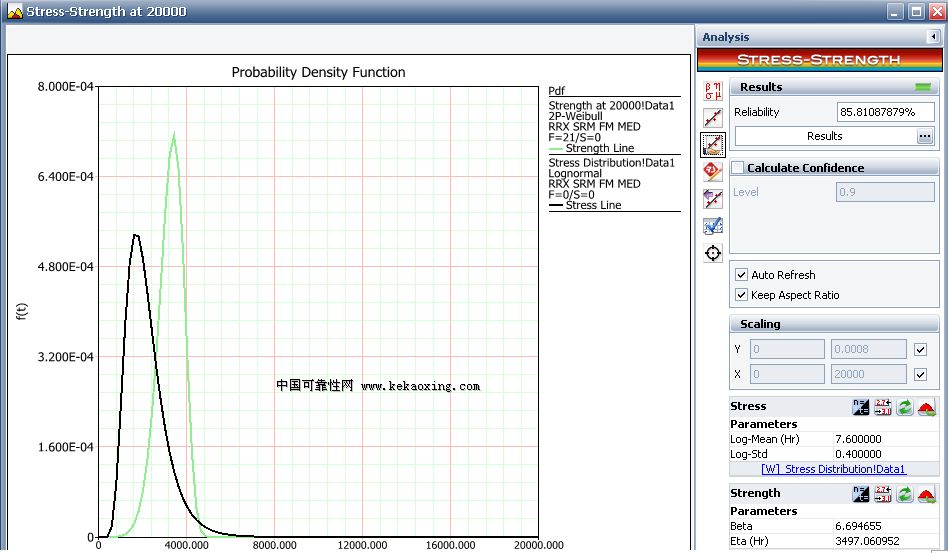Screen dimensions: 948x553
Task: Click the peak of the black stress curve
Action: pyautogui.click(x=135, y=235)
